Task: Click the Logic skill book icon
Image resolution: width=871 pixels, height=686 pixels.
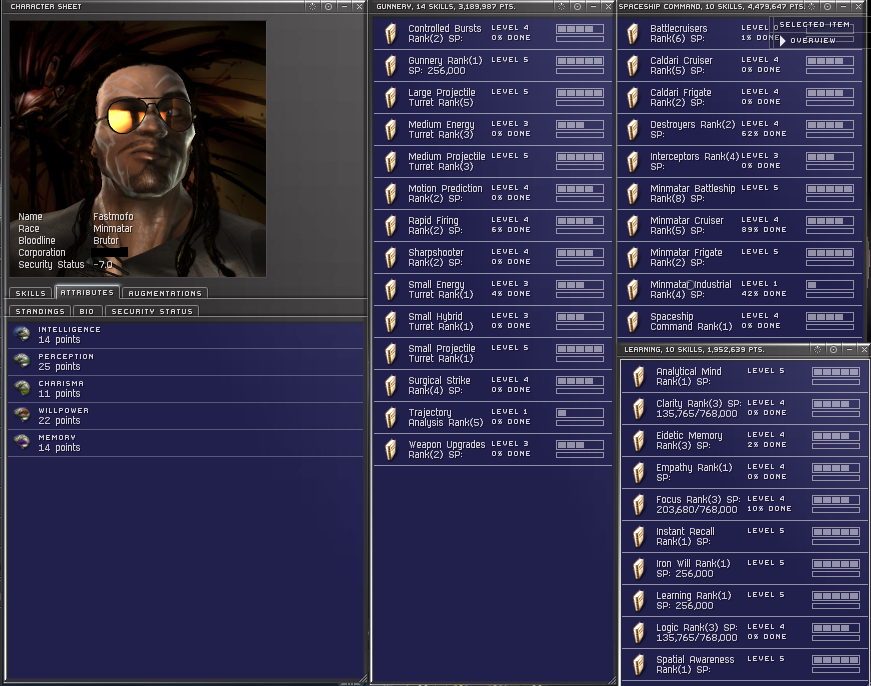Action: coord(639,633)
